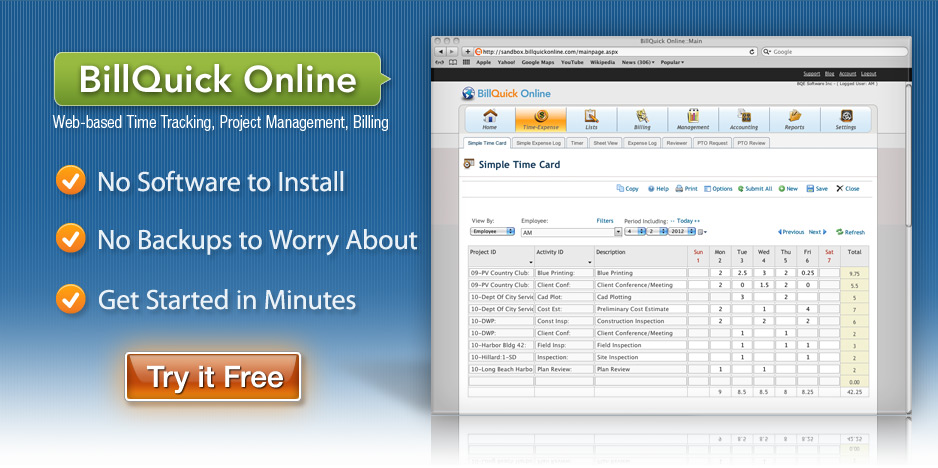The height and width of the screenshot is (468, 938).
Task: Open the Settings gear icon
Action: (x=846, y=116)
